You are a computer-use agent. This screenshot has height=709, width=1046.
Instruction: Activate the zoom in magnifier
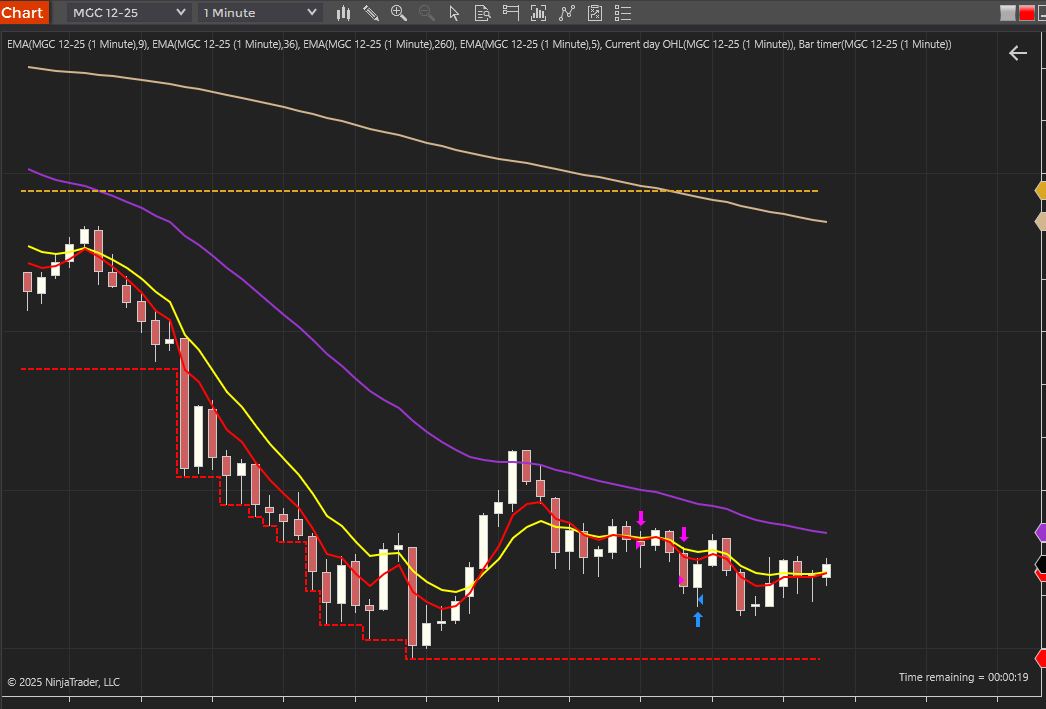399,13
